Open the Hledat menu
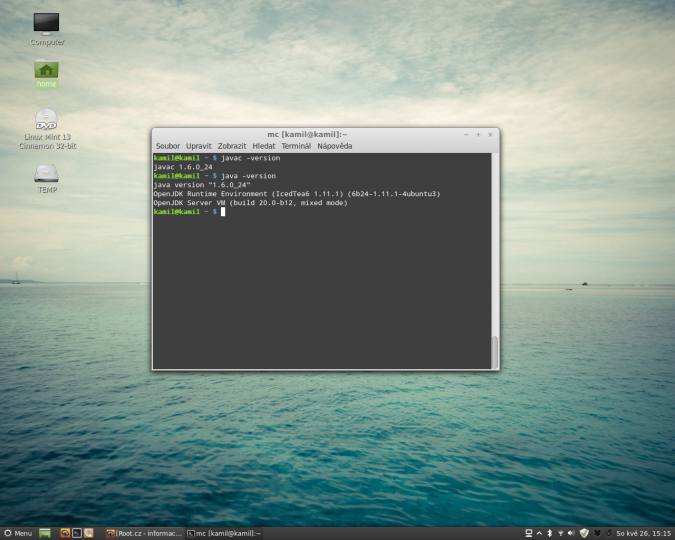This screenshot has height=540, width=675. click(263, 146)
